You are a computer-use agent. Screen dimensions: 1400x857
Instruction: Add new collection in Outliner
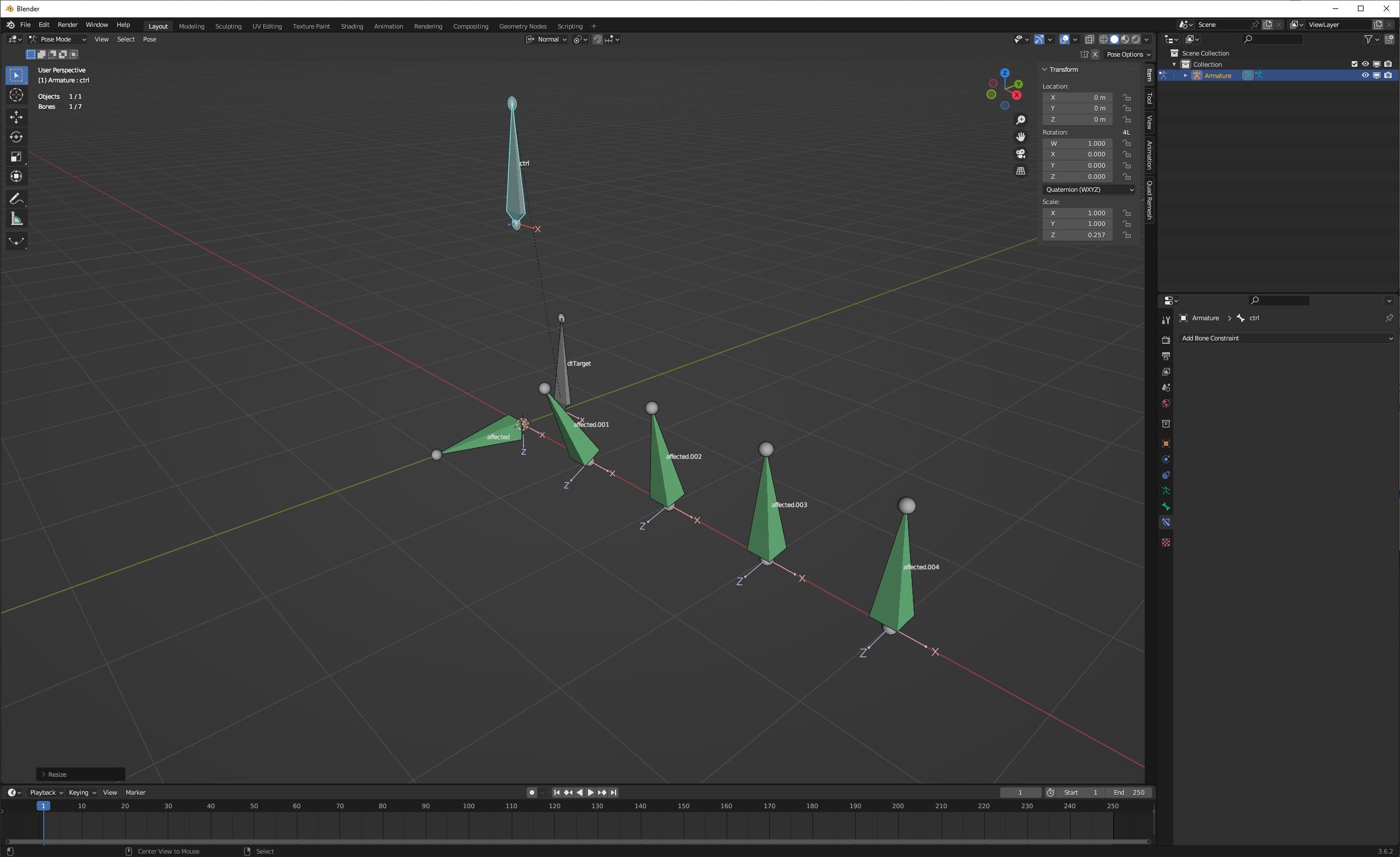point(1389,39)
